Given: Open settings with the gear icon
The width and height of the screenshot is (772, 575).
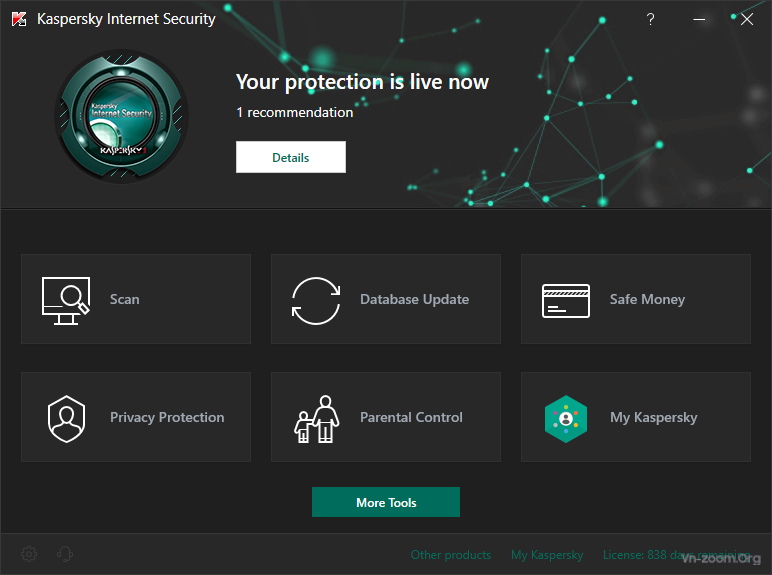Looking at the screenshot, I should (x=29, y=554).
